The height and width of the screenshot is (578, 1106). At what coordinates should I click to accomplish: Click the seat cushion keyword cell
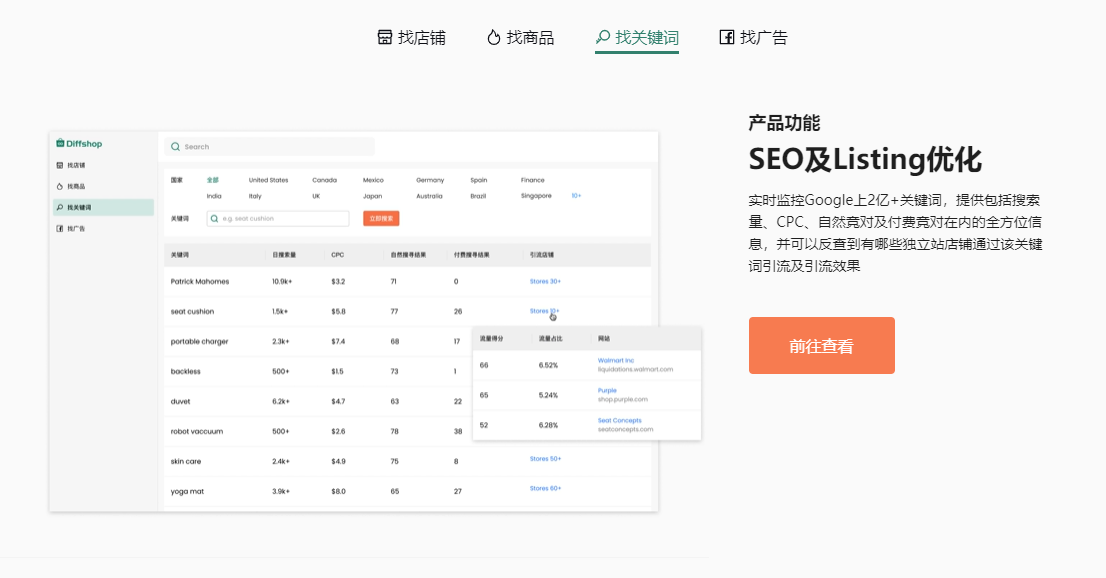tap(192, 311)
